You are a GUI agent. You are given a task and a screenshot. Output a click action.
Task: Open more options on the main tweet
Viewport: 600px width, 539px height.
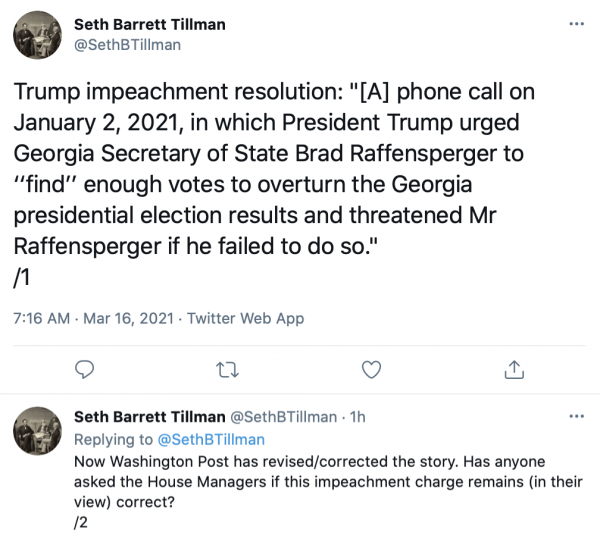[x=573, y=24]
